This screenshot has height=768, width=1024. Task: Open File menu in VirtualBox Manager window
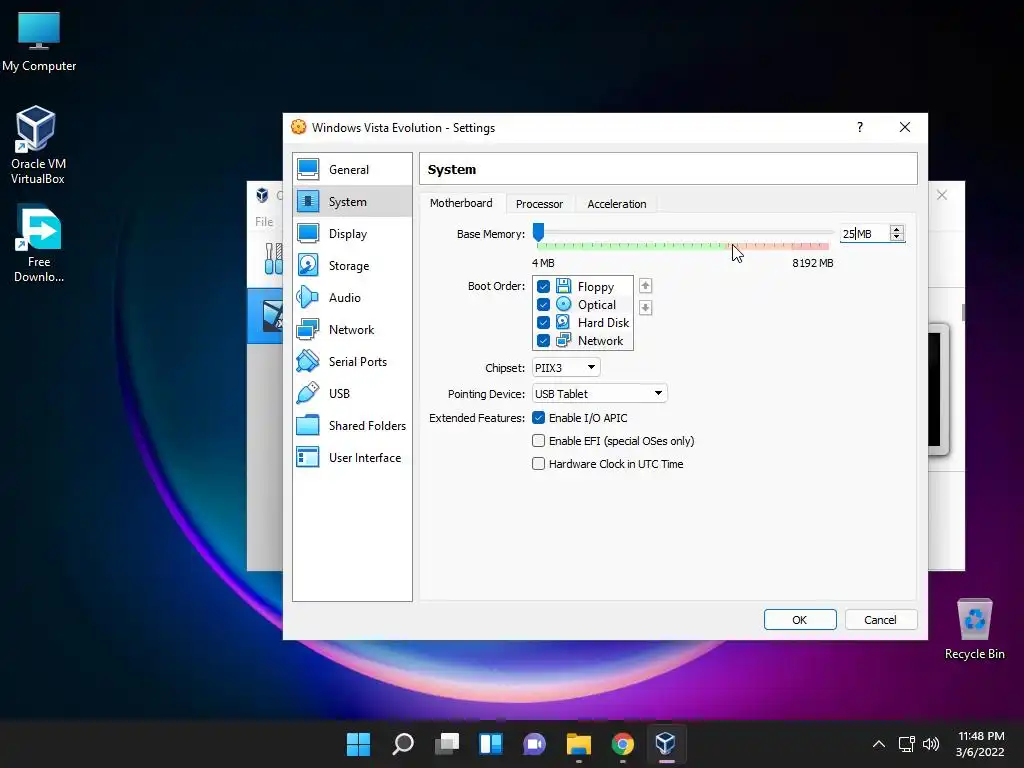click(264, 222)
